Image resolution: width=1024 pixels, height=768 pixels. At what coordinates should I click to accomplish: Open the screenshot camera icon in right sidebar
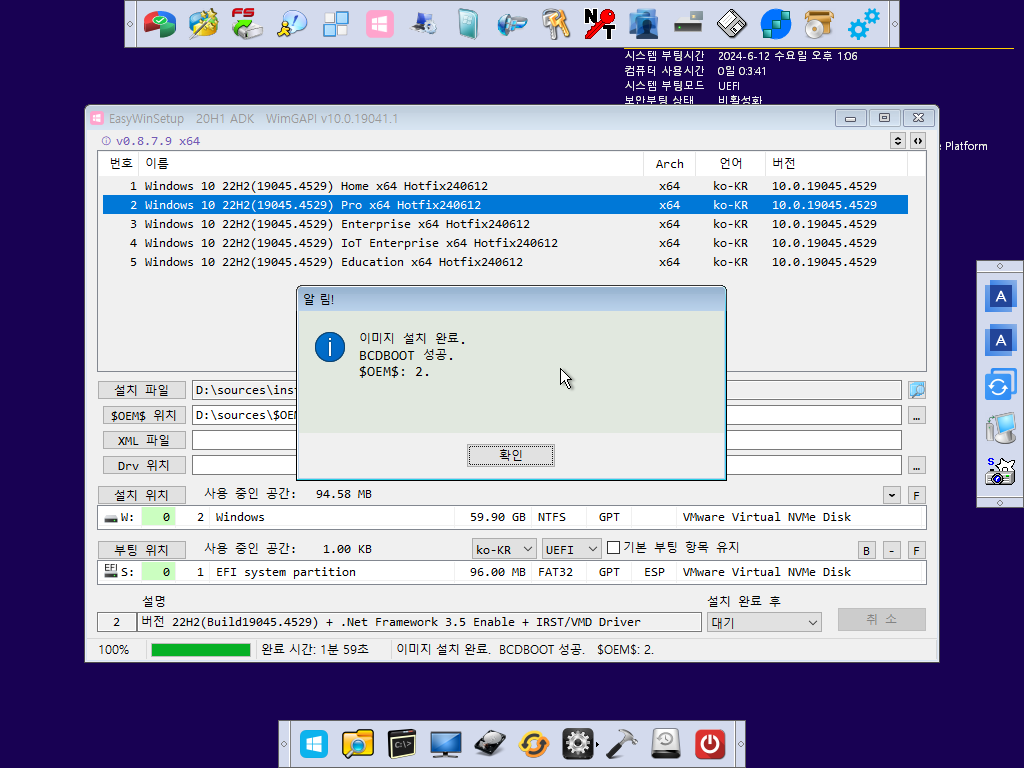(x=1000, y=471)
